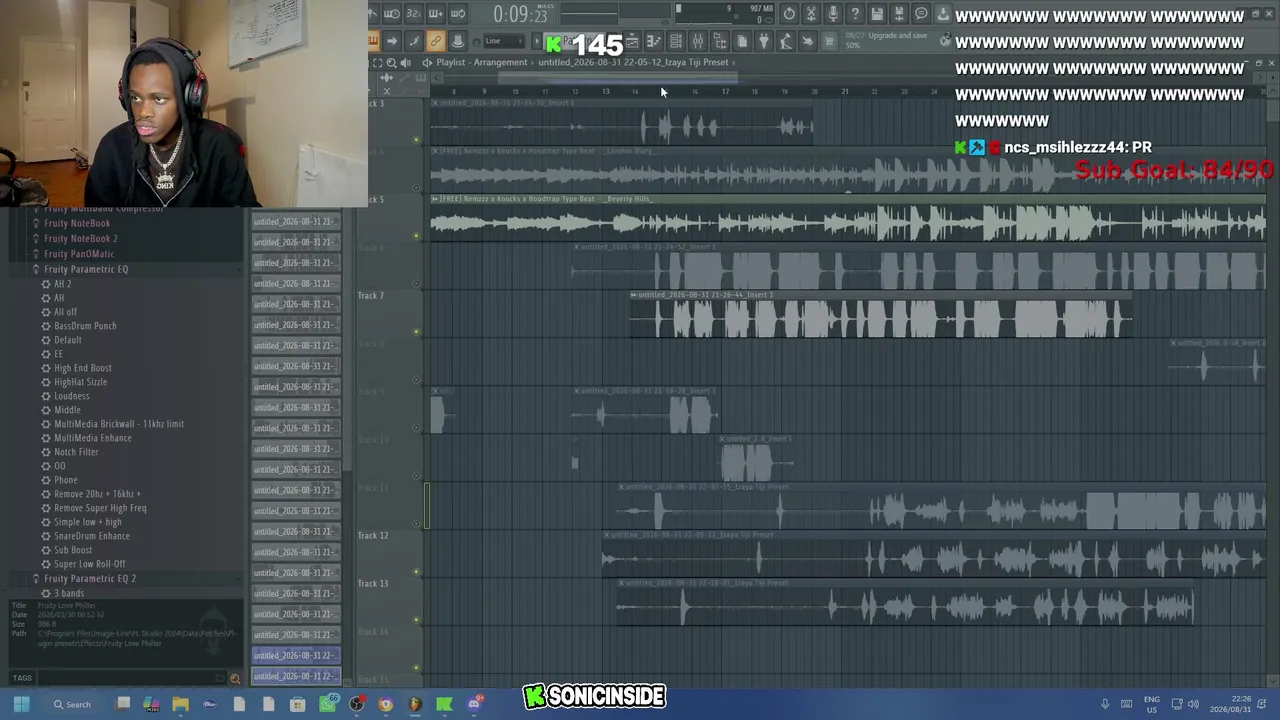The image size is (1280, 720).
Task: Toggle the metronome-style wait for input button
Action: click(x=391, y=14)
